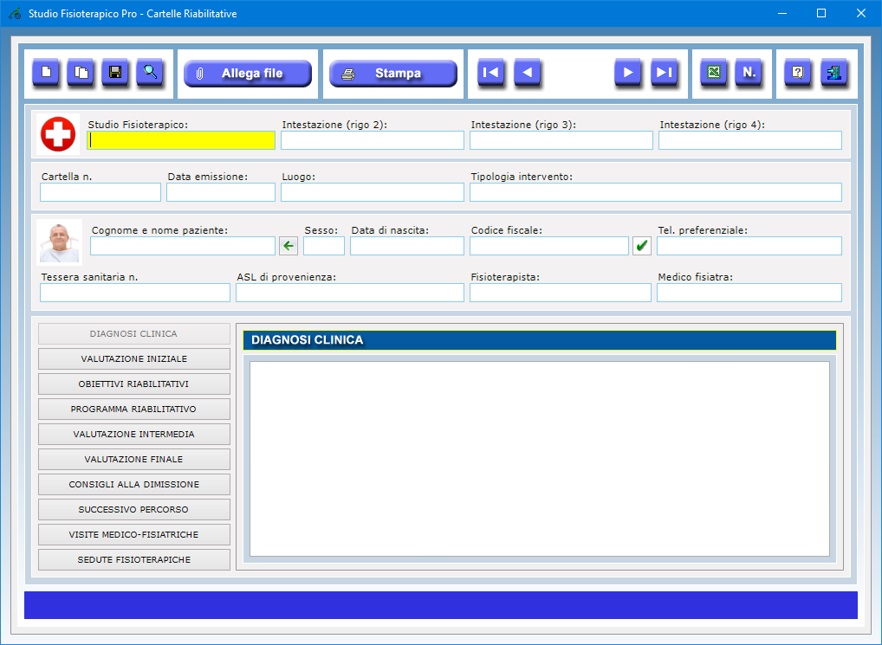The height and width of the screenshot is (645, 882).
Task: Click the Cartella n. field
Action: [x=101, y=192]
